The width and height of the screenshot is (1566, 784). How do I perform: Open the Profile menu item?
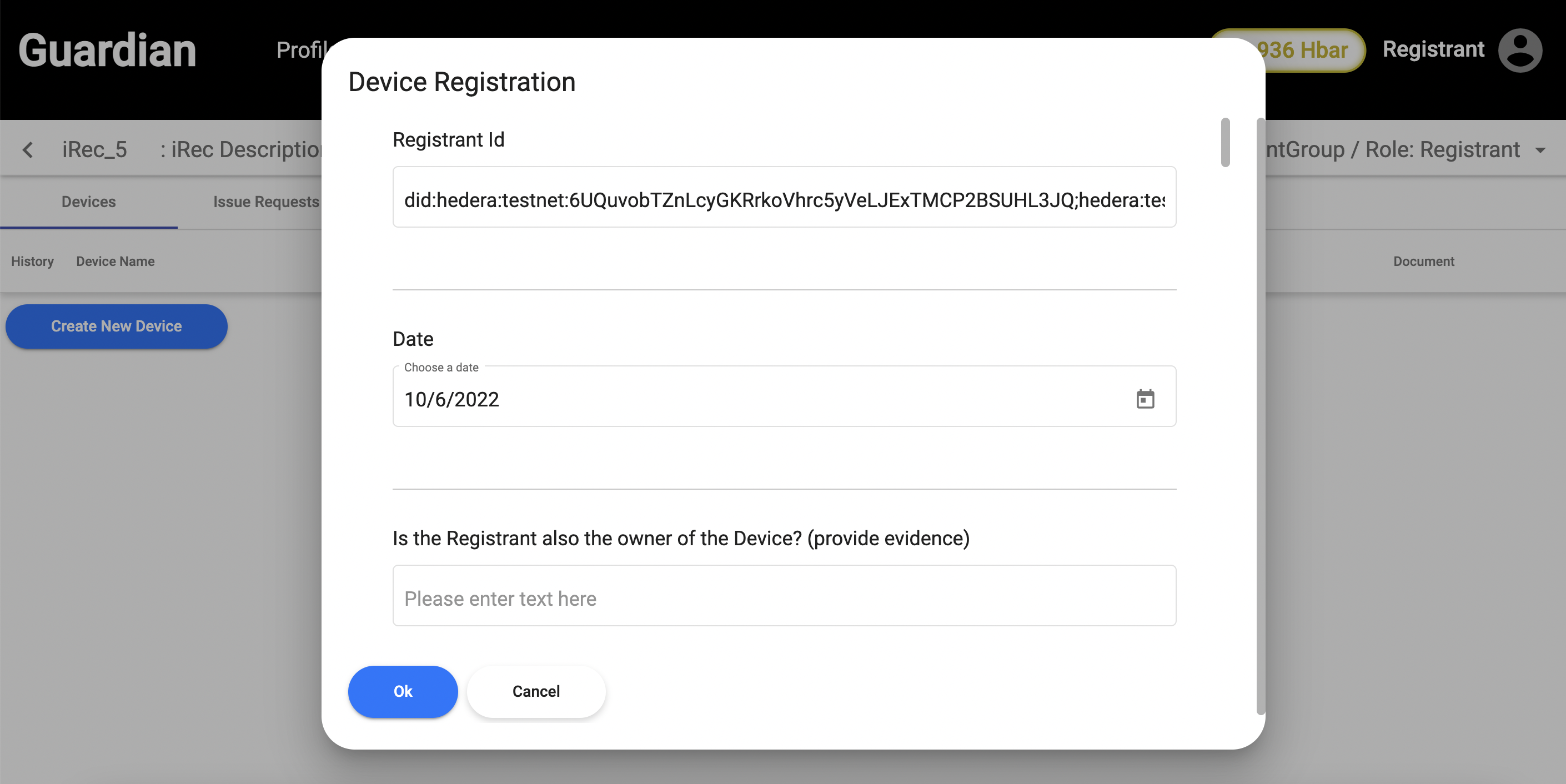300,51
